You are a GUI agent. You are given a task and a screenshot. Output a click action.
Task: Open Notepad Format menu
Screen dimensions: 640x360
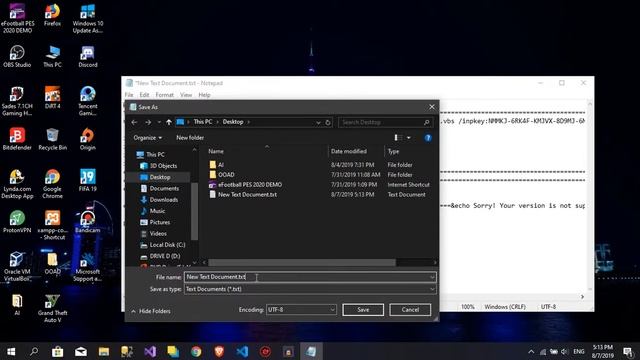(x=164, y=95)
